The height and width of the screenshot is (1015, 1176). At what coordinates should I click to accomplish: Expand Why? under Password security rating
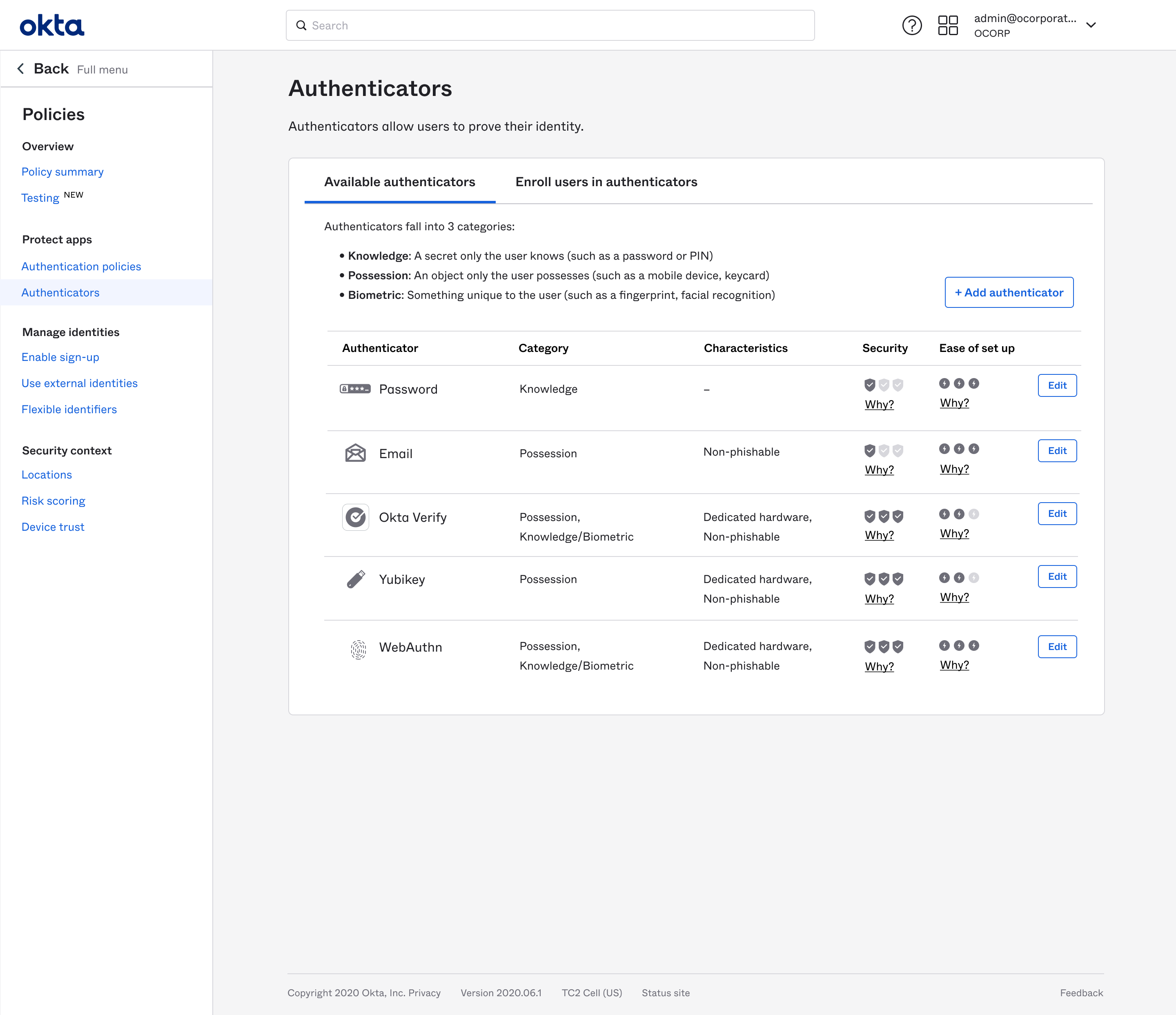coord(879,404)
